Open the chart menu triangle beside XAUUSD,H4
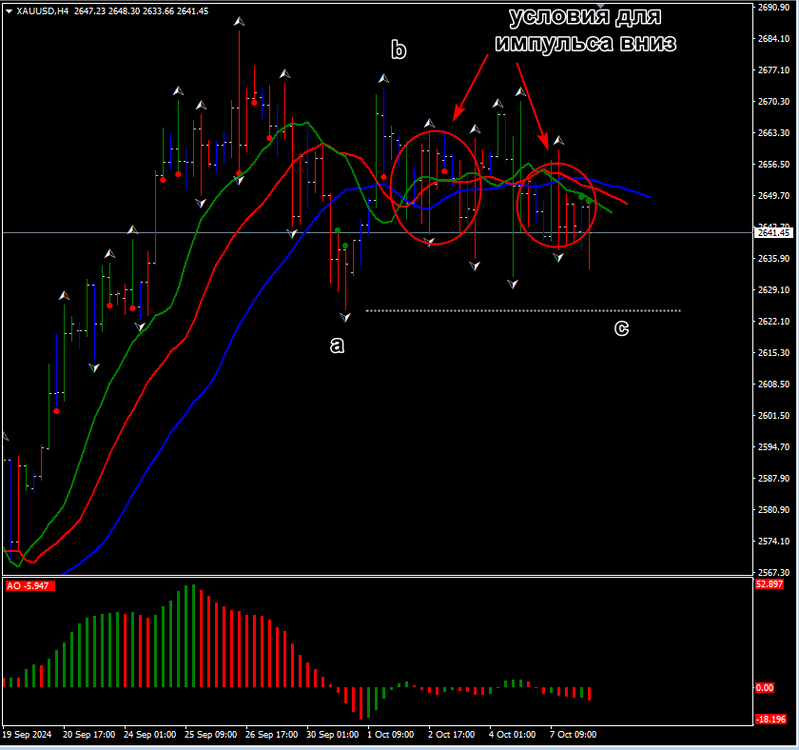This screenshot has height=750, width=799. coord(9,11)
